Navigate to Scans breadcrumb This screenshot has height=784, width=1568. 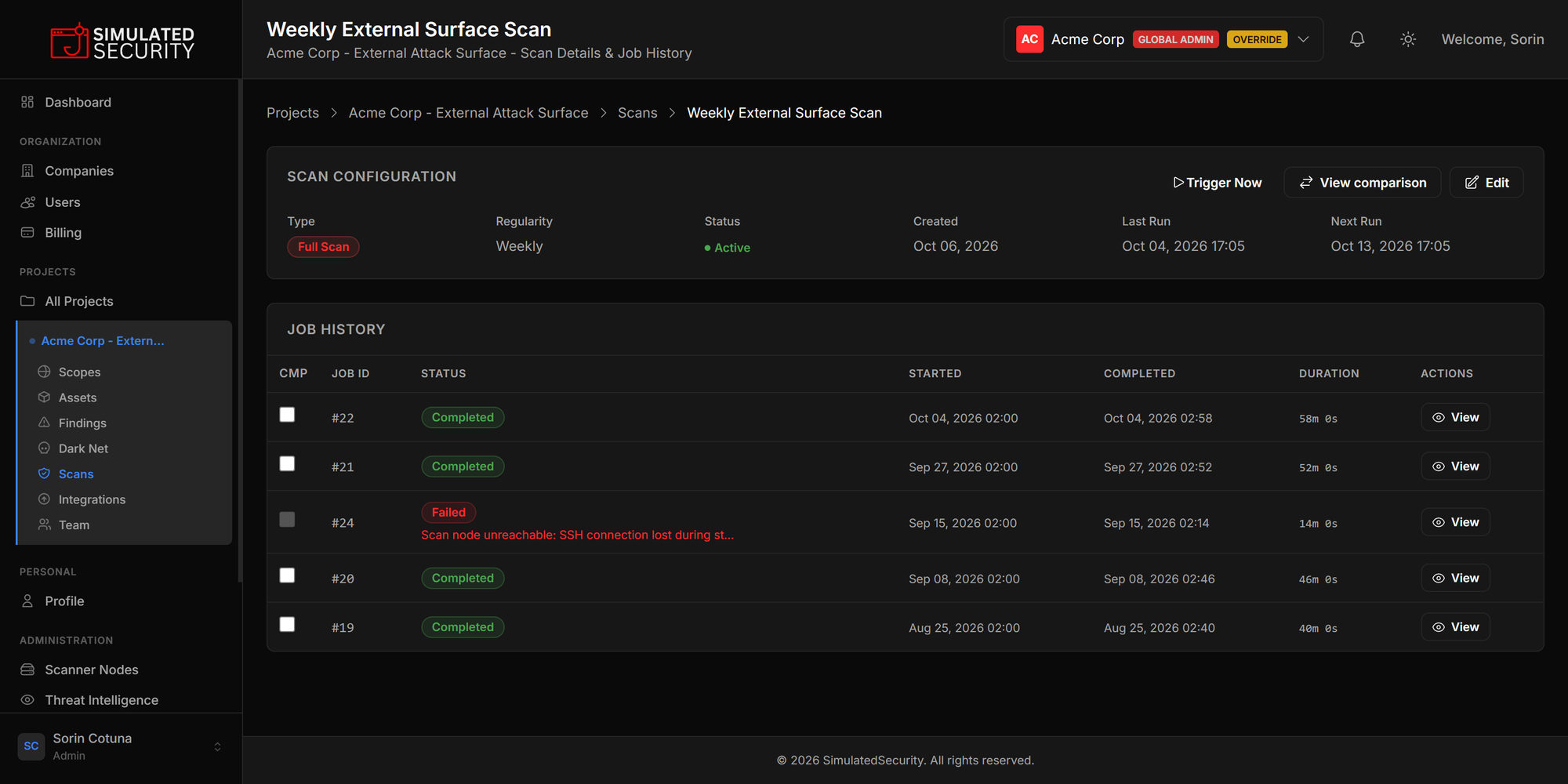coord(637,113)
